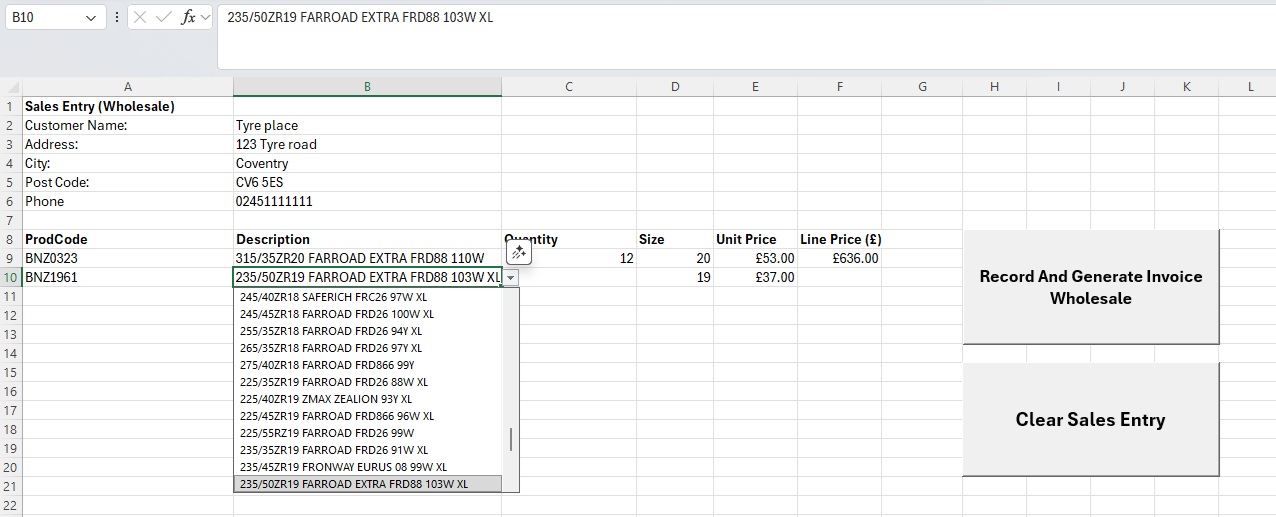Select row 9 header
Viewport: 1276px width, 517px height.
[x=10, y=258]
